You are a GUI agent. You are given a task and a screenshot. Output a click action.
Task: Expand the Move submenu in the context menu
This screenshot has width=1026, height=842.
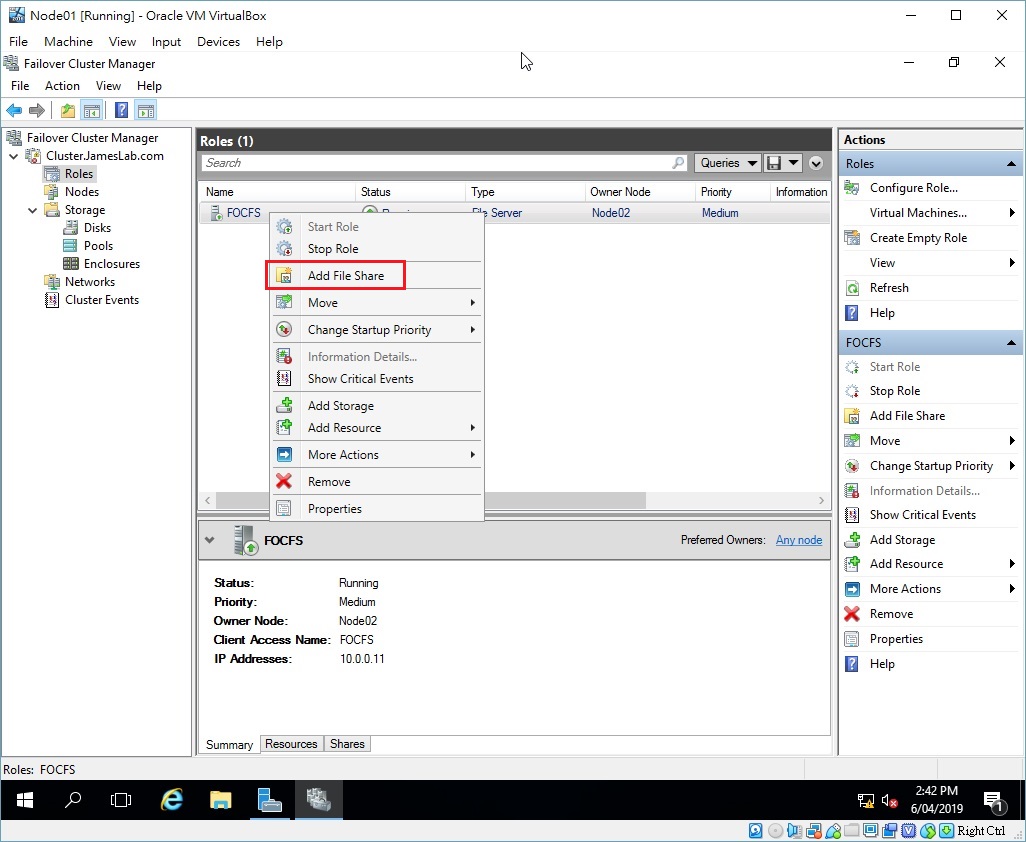[322, 302]
